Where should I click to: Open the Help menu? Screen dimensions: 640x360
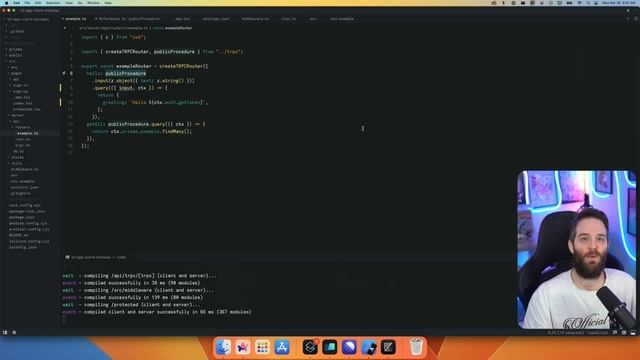pos(108,3)
